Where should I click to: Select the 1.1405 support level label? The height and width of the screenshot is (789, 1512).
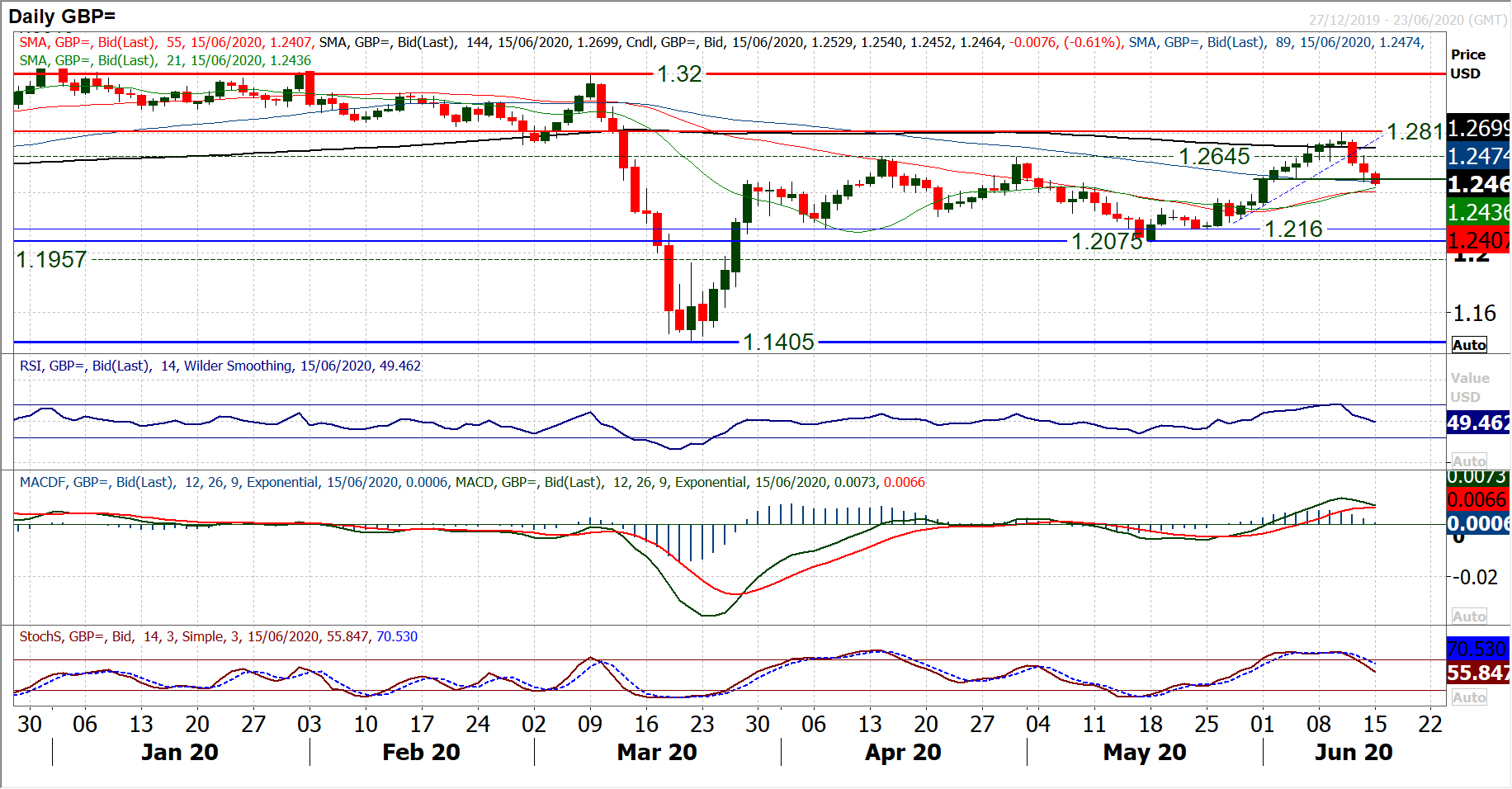point(778,342)
